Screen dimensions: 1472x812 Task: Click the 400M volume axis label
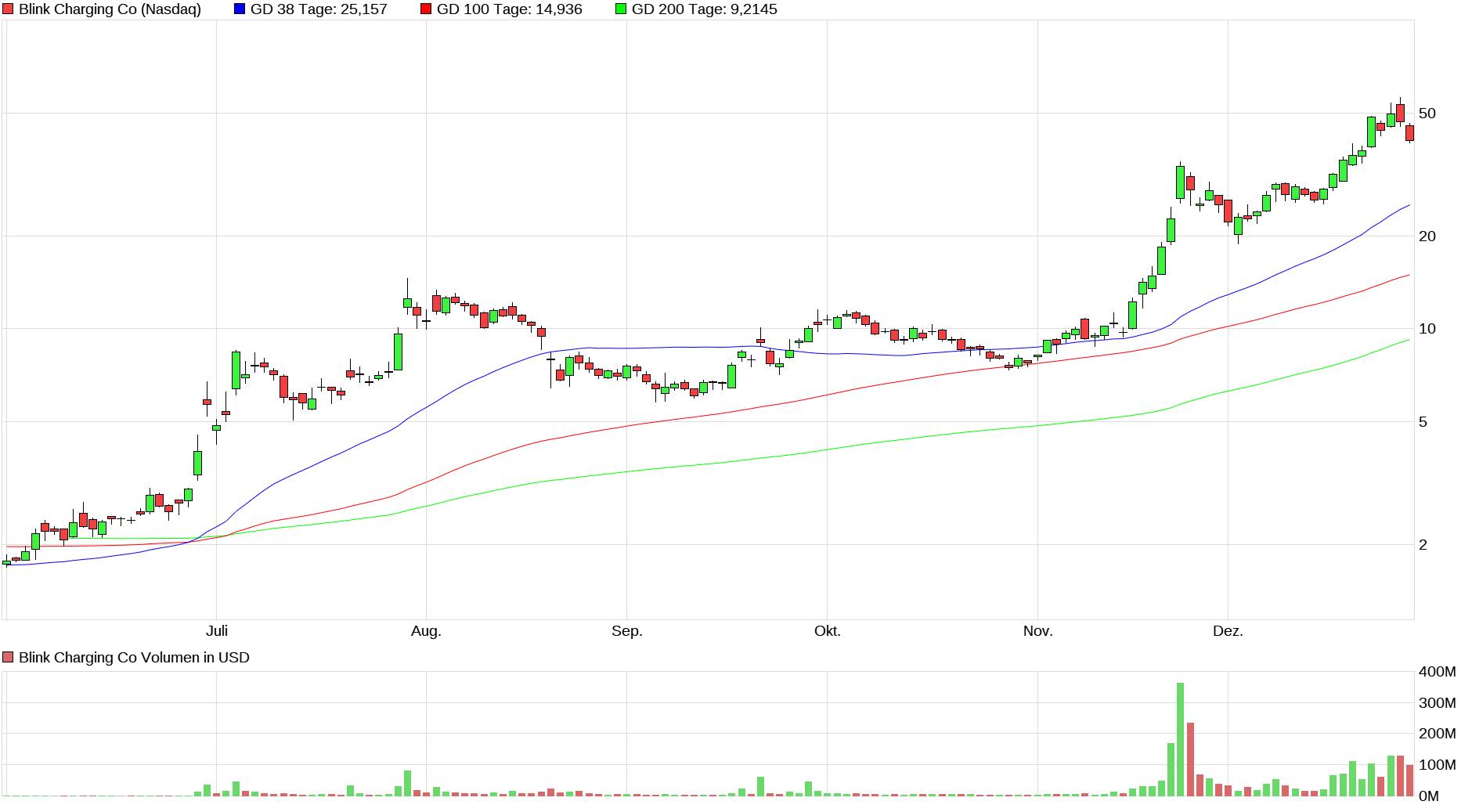click(x=1436, y=672)
